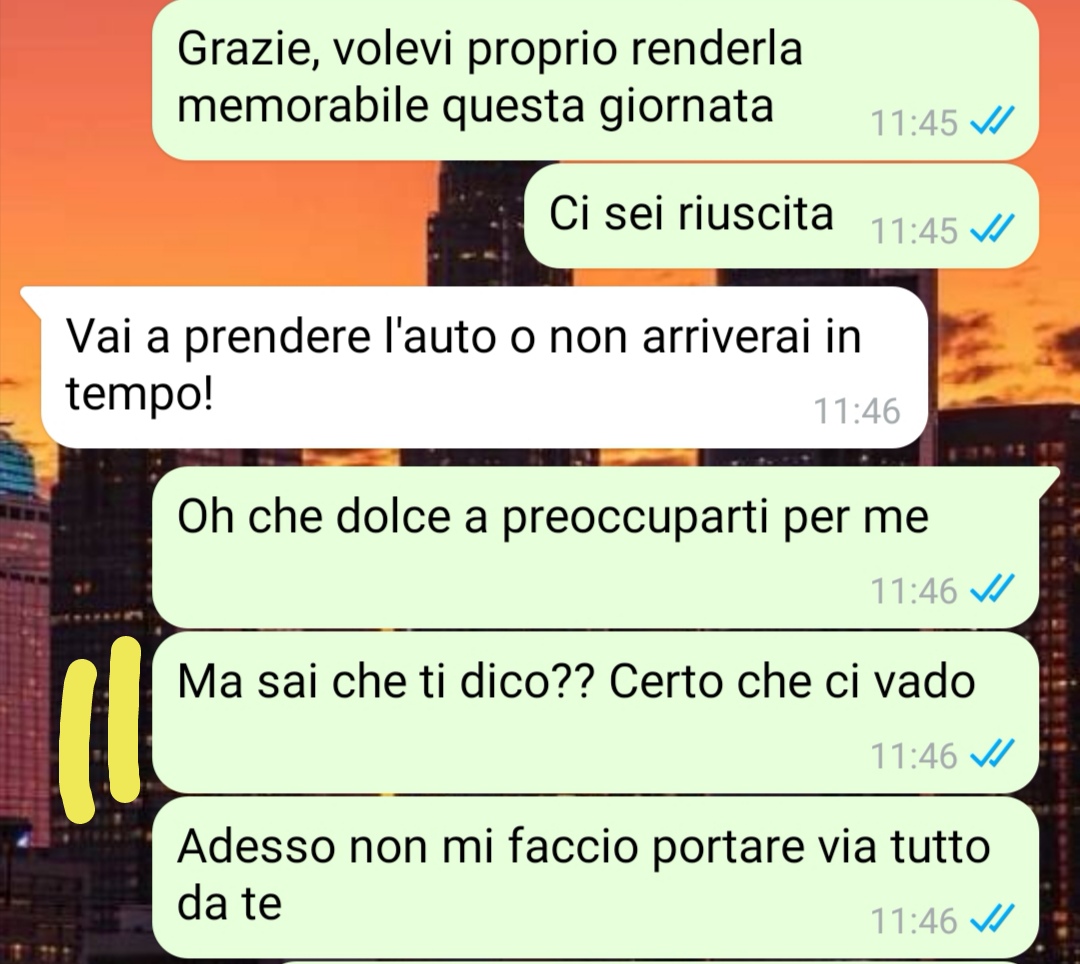Image resolution: width=1080 pixels, height=964 pixels.
Task: Tap 11:46 timestamp under 'Oh che dolce' text
Action: (914, 591)
